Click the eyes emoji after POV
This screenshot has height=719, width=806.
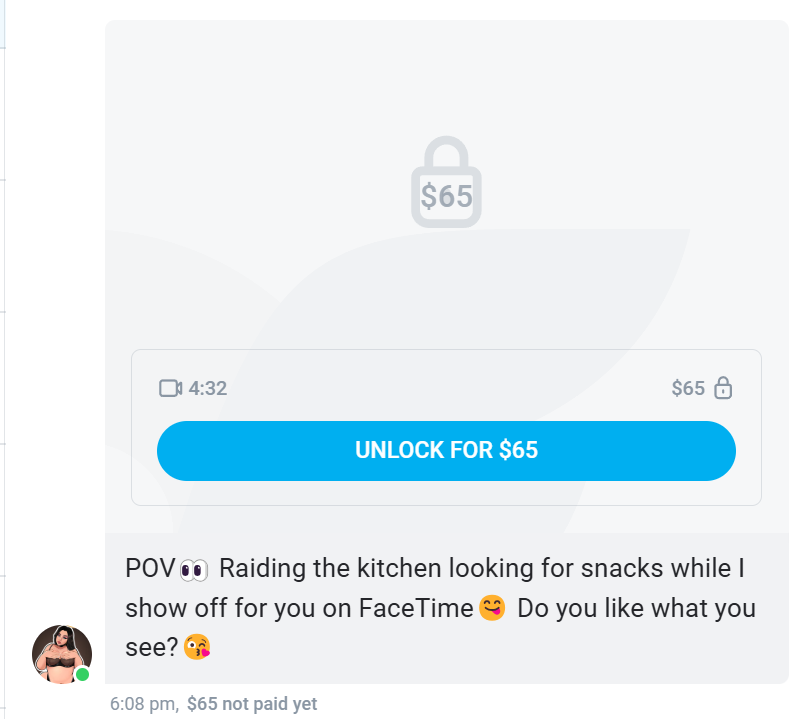(194, 570)
